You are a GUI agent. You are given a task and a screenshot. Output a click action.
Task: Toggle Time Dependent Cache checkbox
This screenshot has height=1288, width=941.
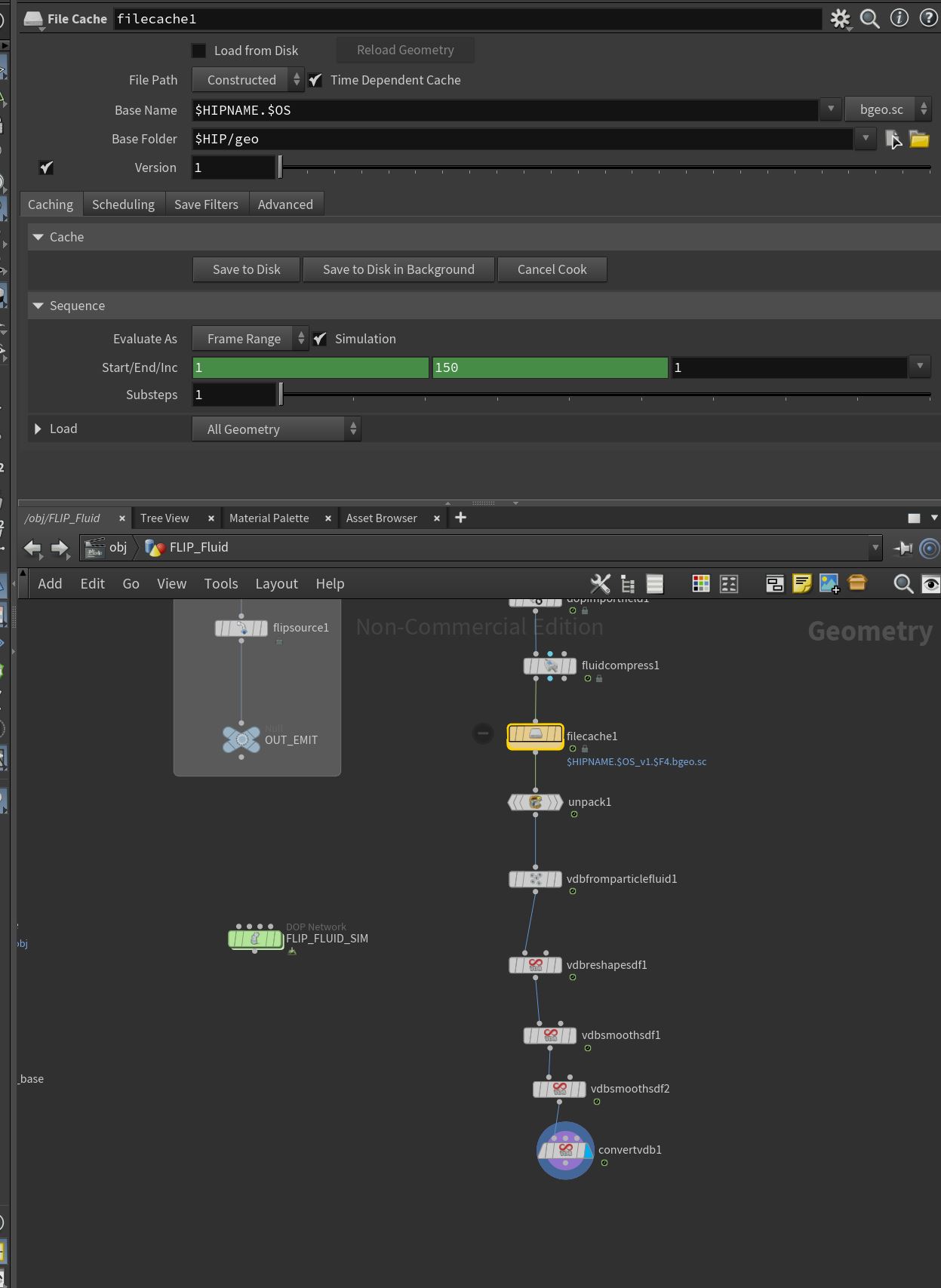[x=315, y=80]
